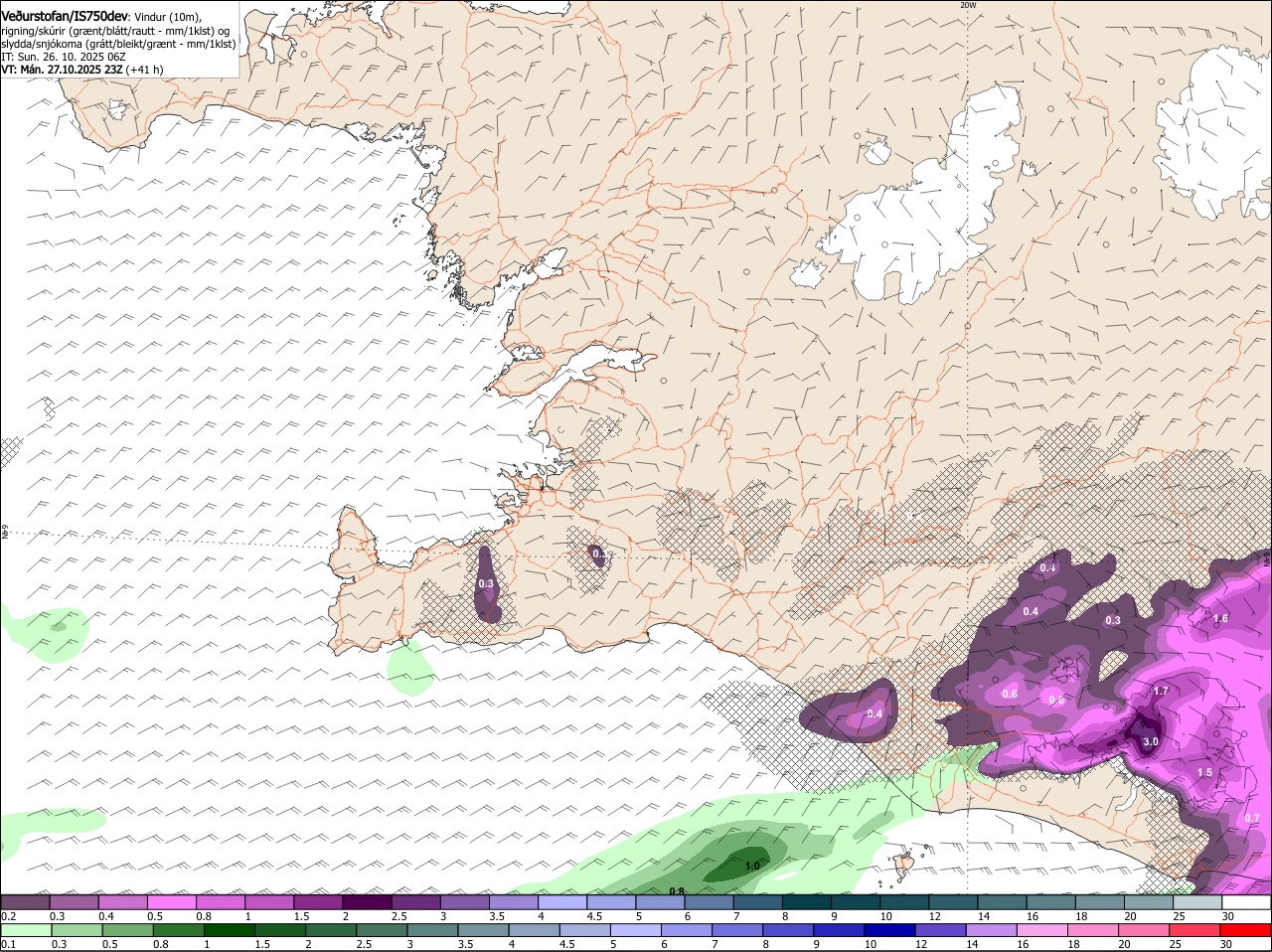Screen dimensions: 1272x952
Task: Select lilac lower swatch starting at 14
Action: coord(992,930)
